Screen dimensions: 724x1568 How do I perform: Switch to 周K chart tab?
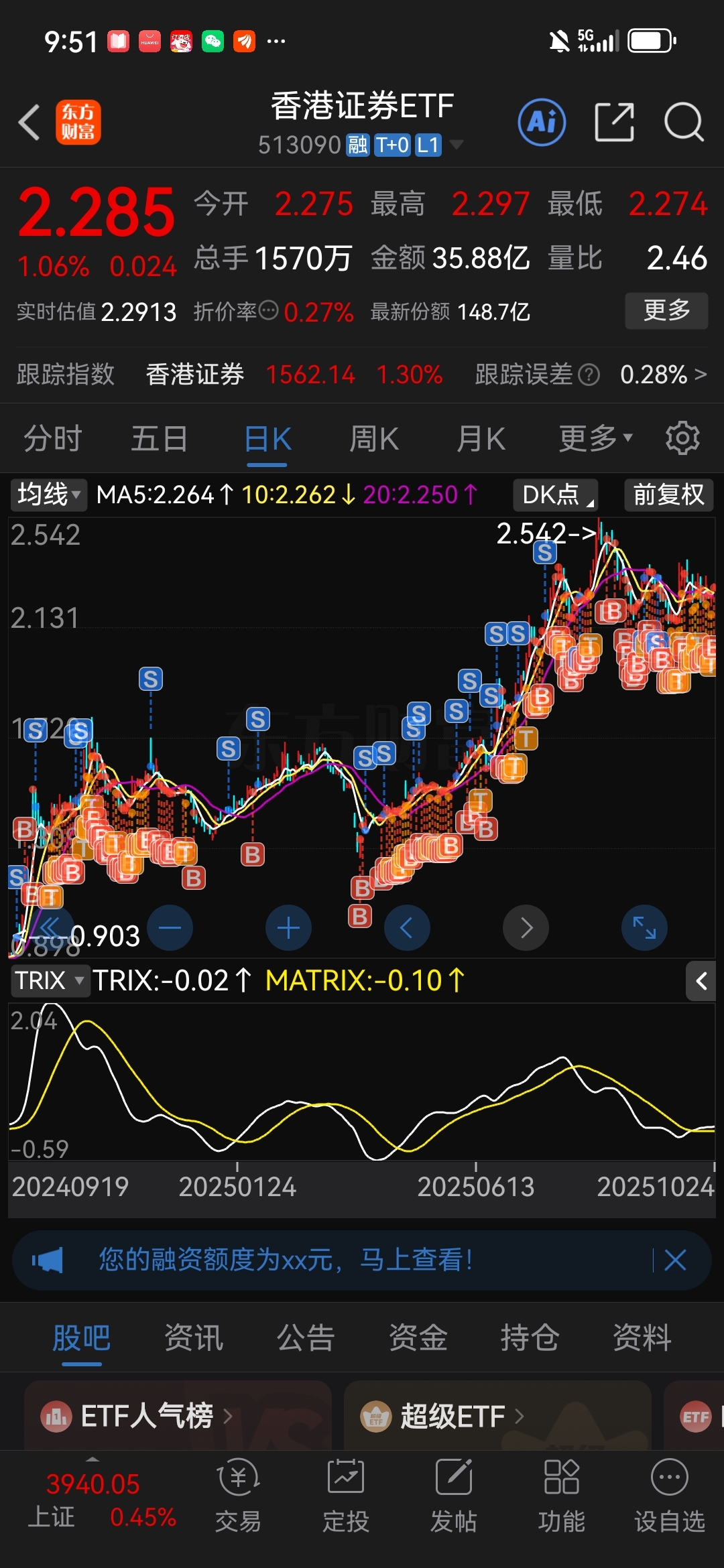[x=374, y=439]
